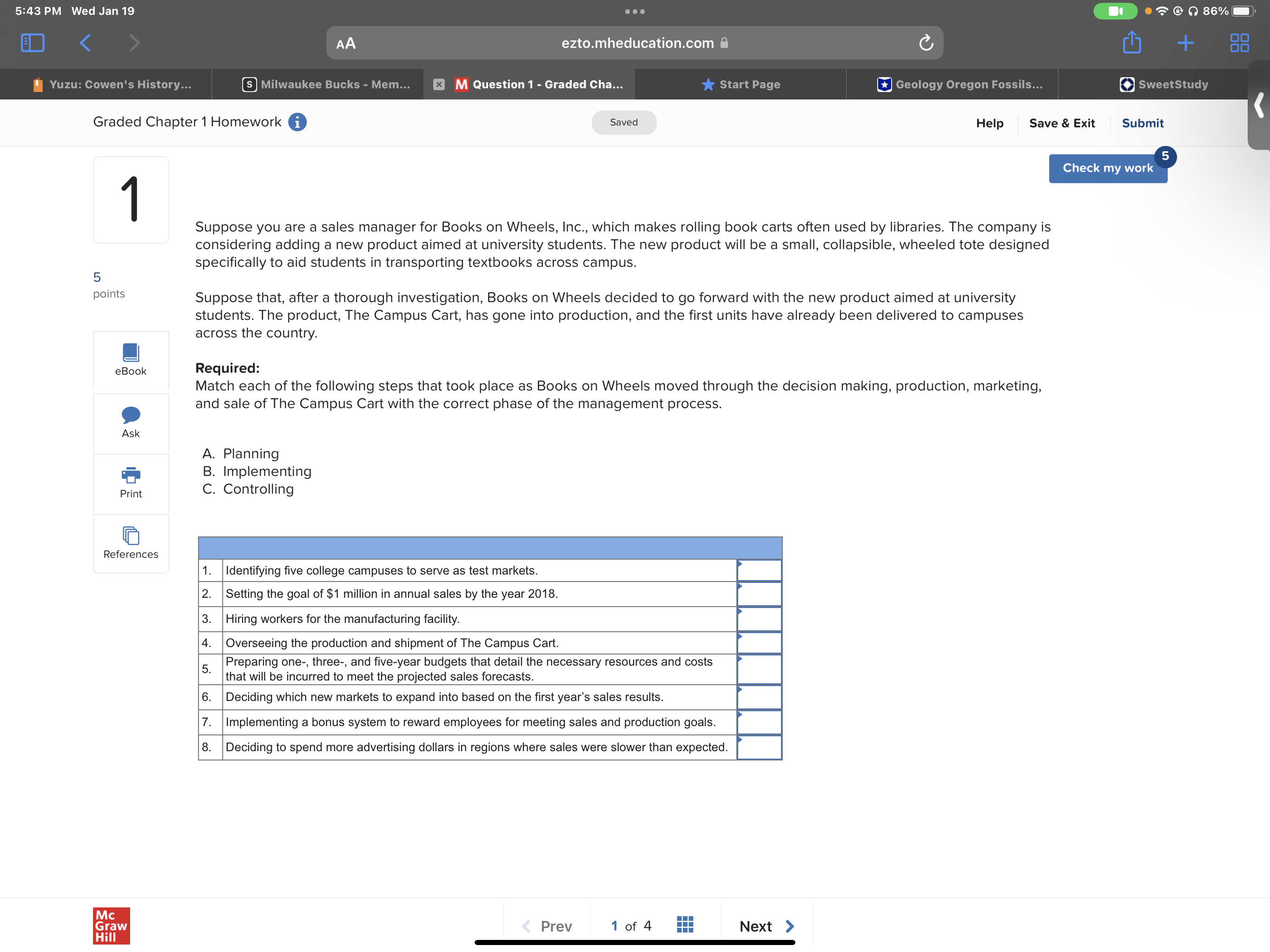Click the Saved status pill
Viewport: 1270px width, 952px height.
(x=623, y=122)
